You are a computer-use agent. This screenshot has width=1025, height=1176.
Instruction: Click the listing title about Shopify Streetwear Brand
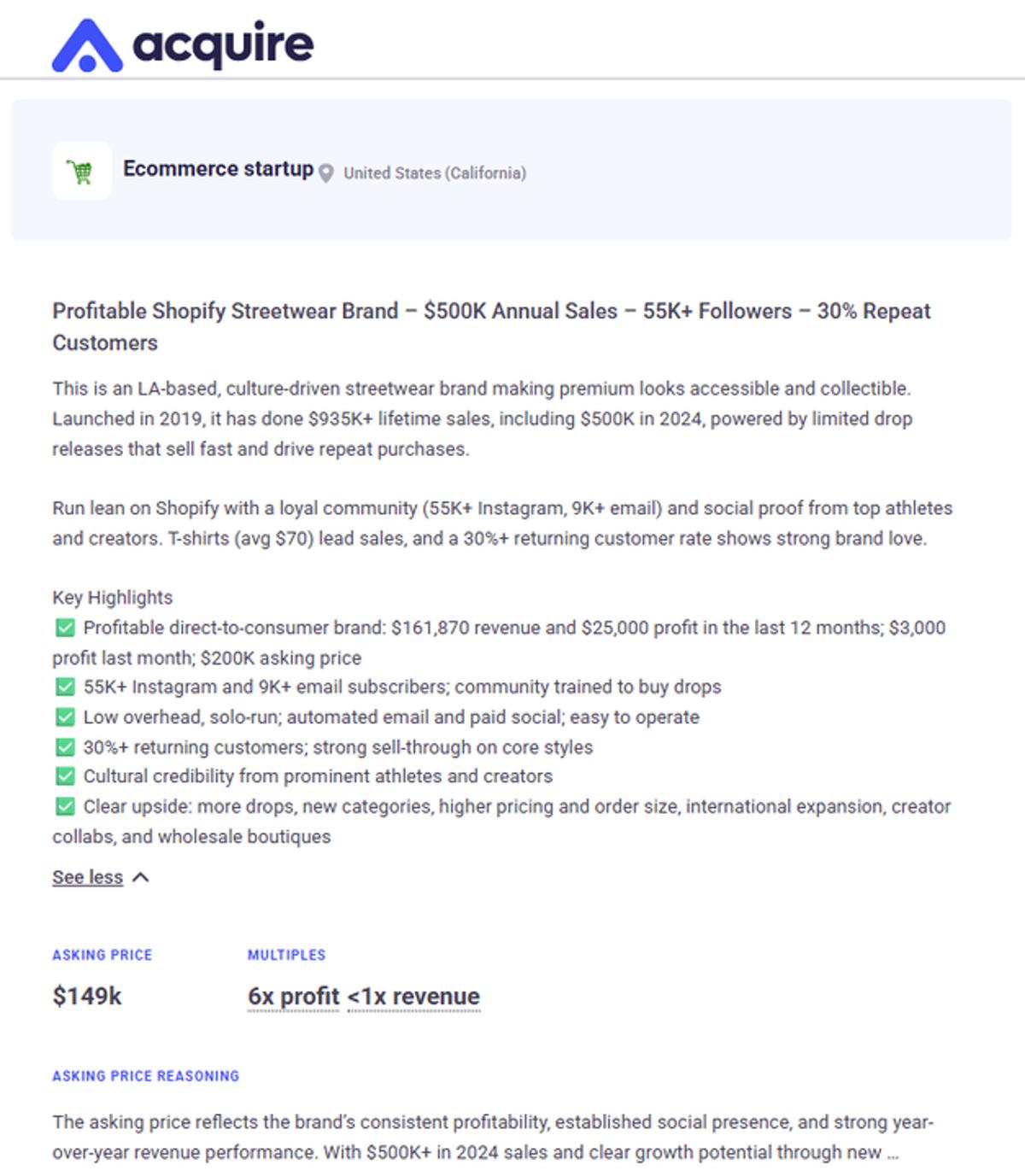[491, 326]
